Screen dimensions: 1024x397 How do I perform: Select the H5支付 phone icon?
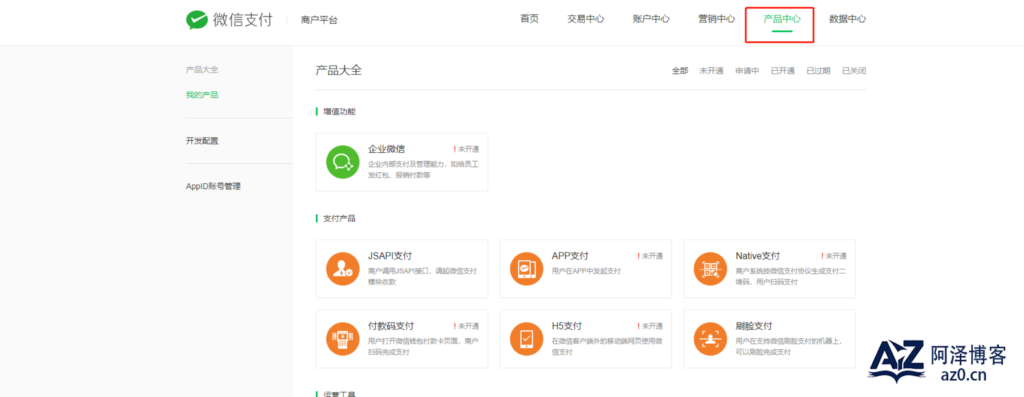[x=526, y=338]
